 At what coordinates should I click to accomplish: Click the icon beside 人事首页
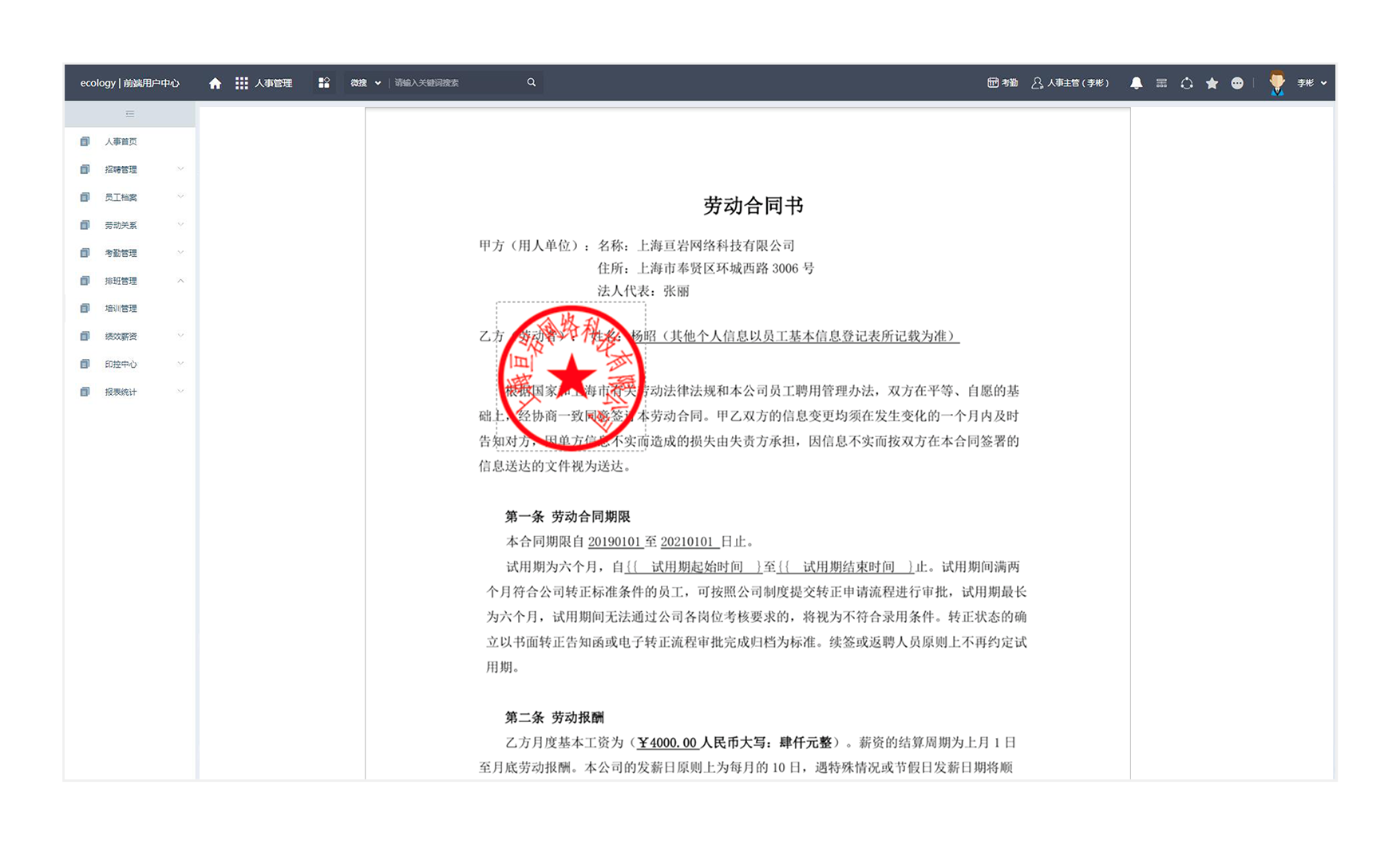85,141
